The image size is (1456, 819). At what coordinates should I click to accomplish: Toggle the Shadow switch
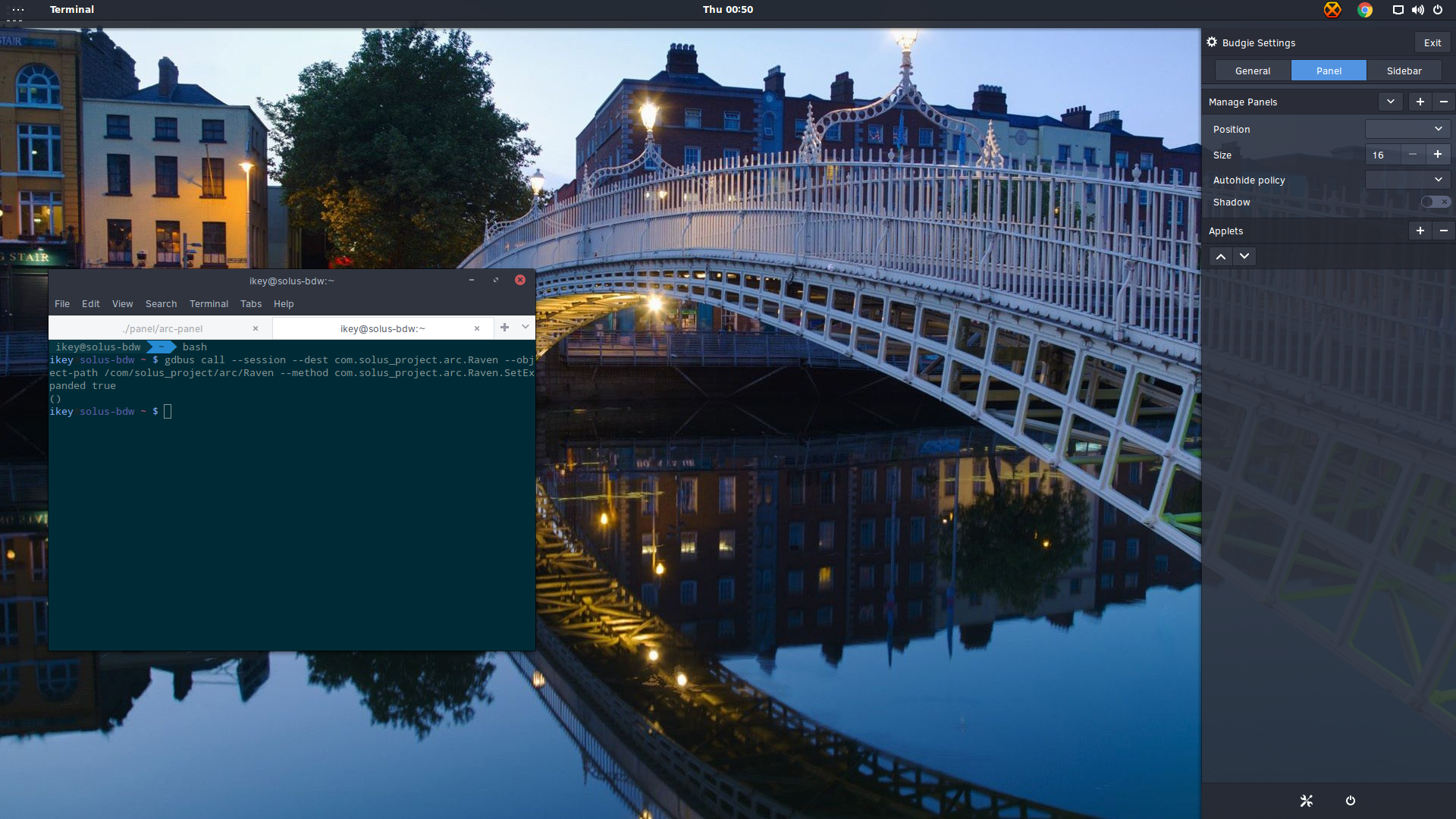(x=1435, y=202)
